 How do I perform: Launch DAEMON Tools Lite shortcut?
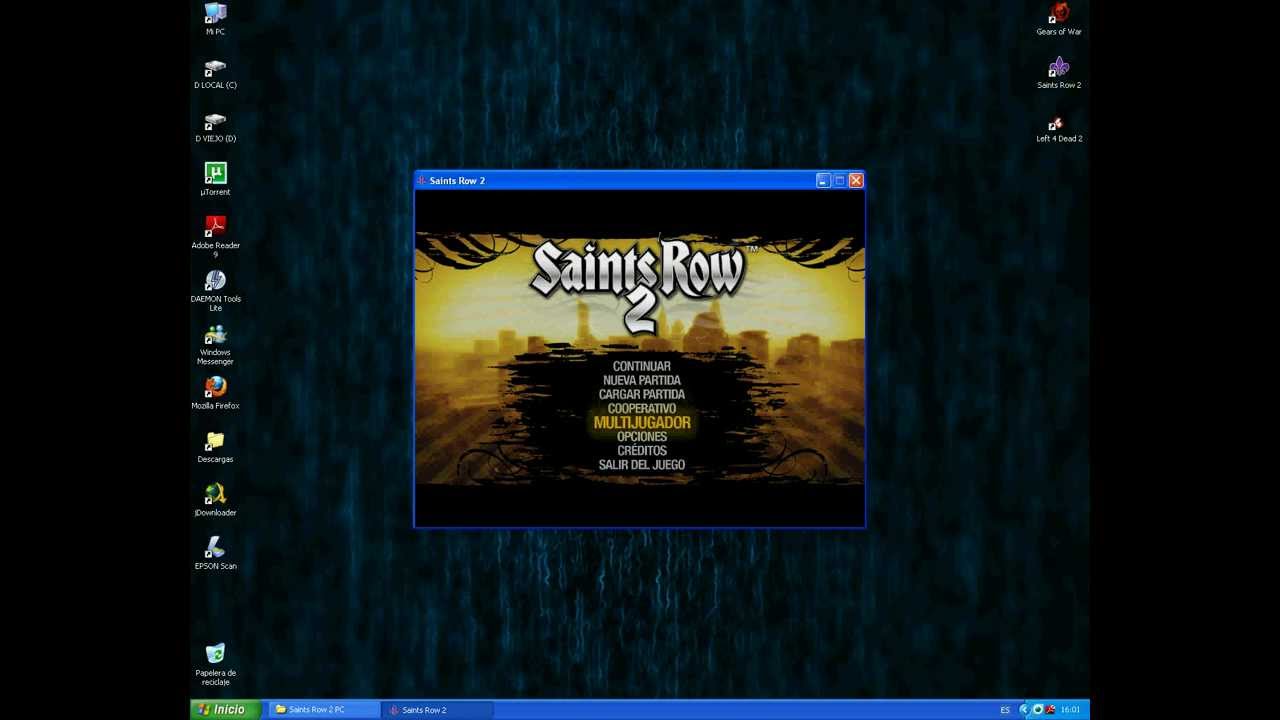[x=215, y=291]
